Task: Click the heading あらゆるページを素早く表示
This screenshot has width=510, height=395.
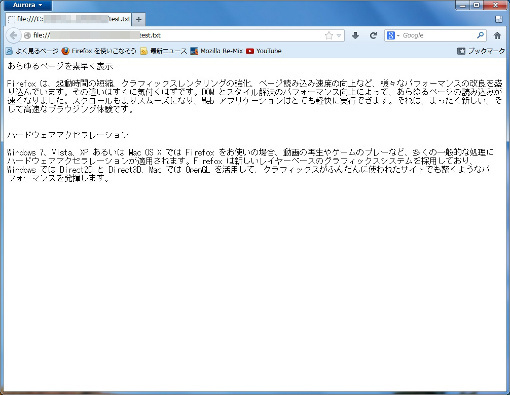Action: pos(60,66)
